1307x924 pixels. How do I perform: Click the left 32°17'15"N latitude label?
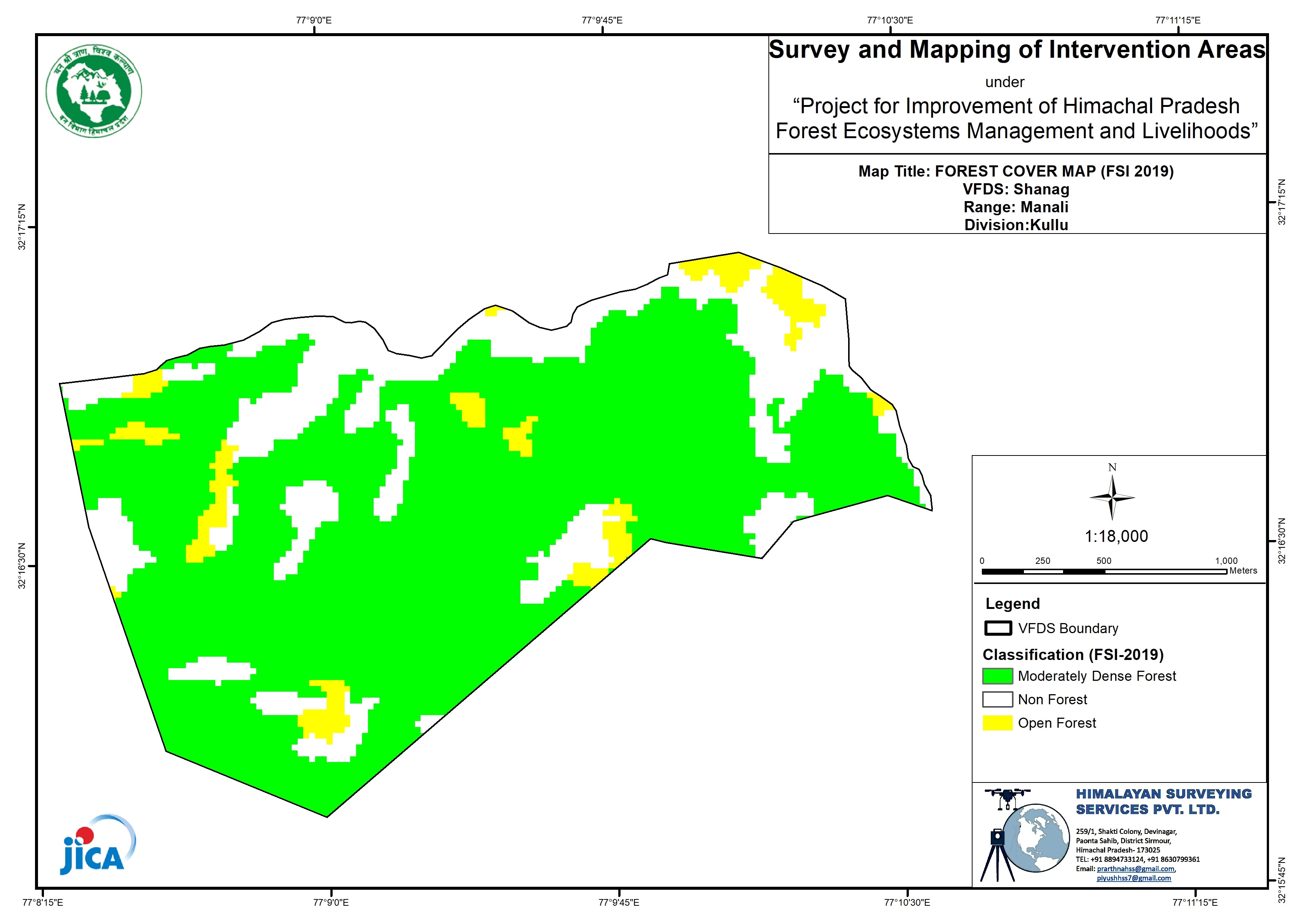tap(22, 226)
